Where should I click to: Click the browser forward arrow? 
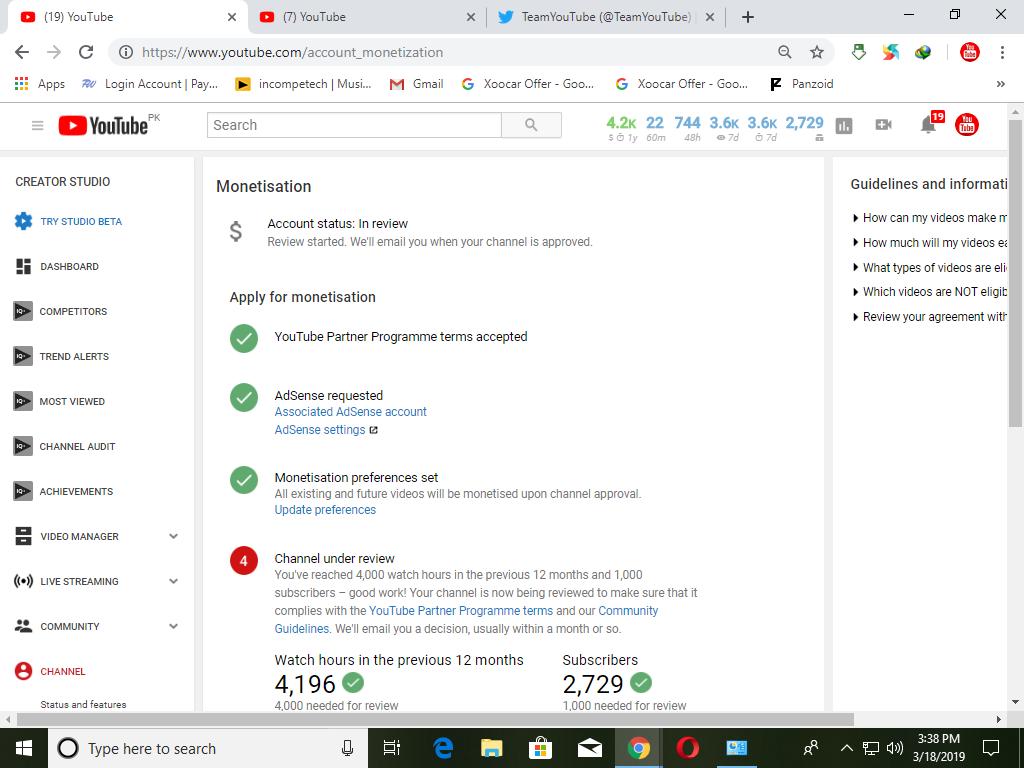pos(54,52)
